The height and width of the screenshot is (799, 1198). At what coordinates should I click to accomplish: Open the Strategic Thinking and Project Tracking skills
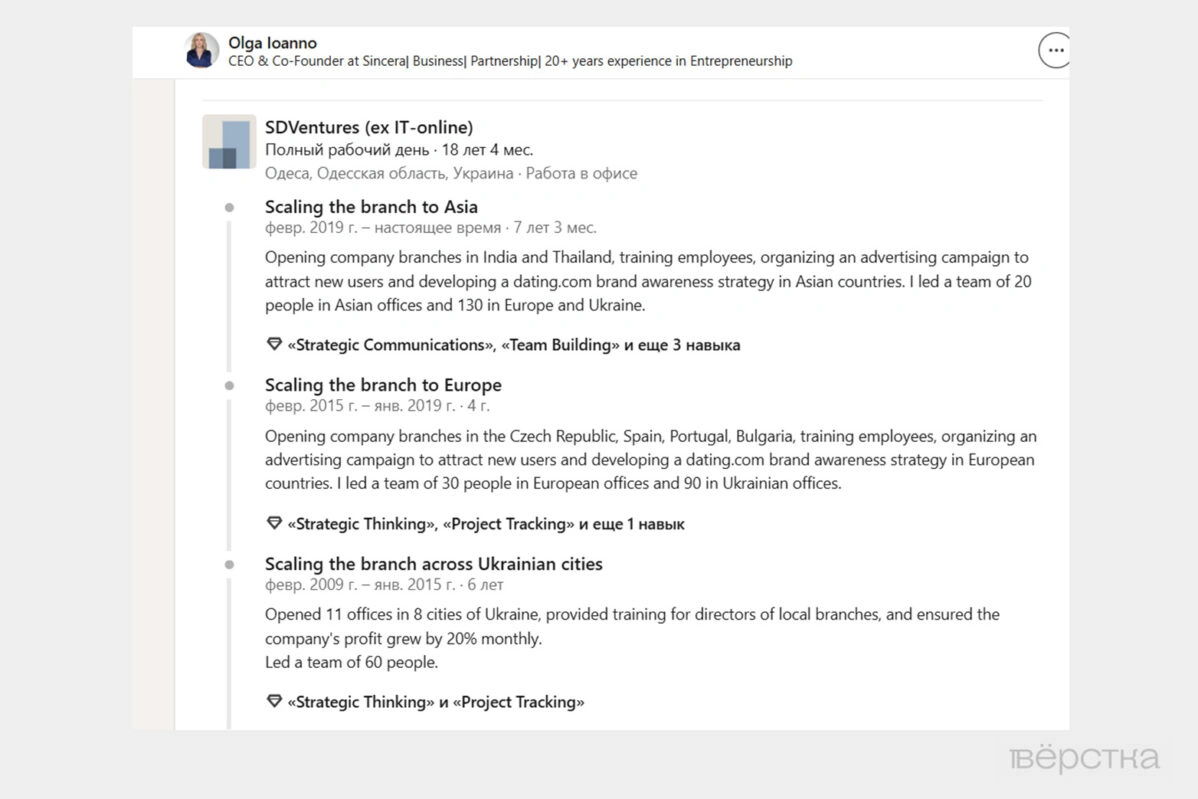tap(435, 702)
